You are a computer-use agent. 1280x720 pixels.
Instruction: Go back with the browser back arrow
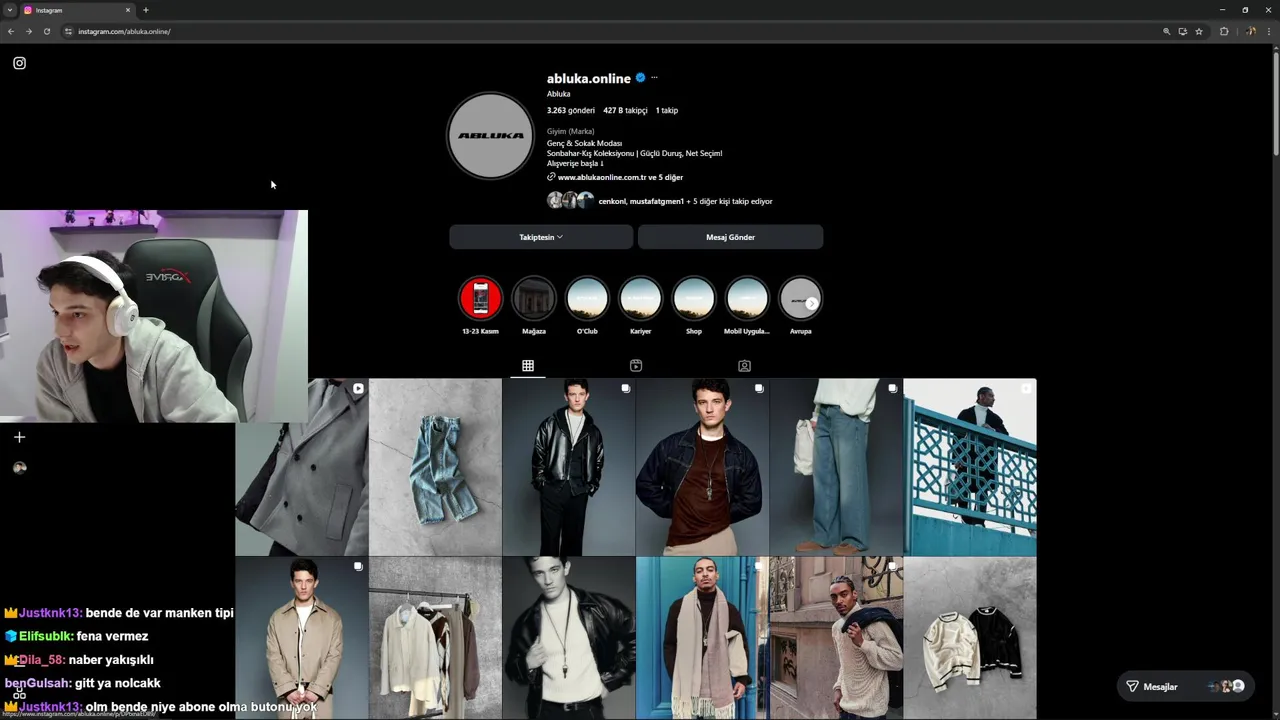tap(11, 31)
